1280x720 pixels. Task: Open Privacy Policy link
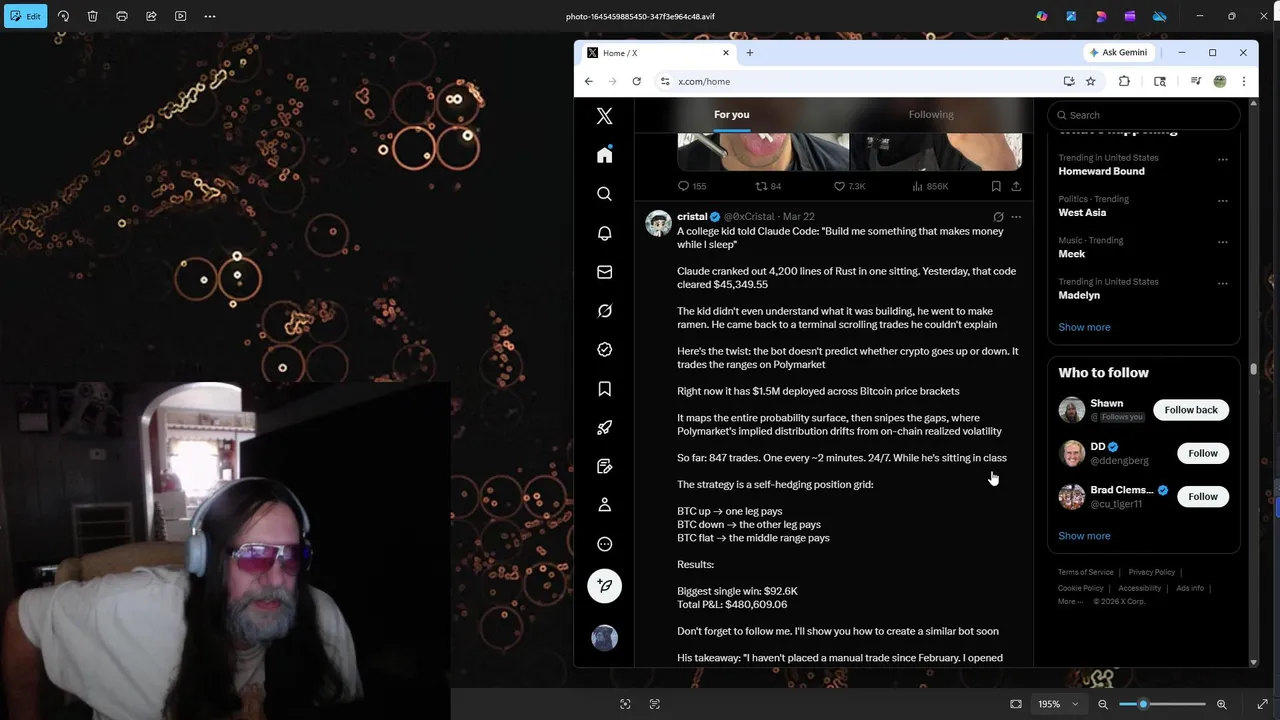pos(1151,572)
